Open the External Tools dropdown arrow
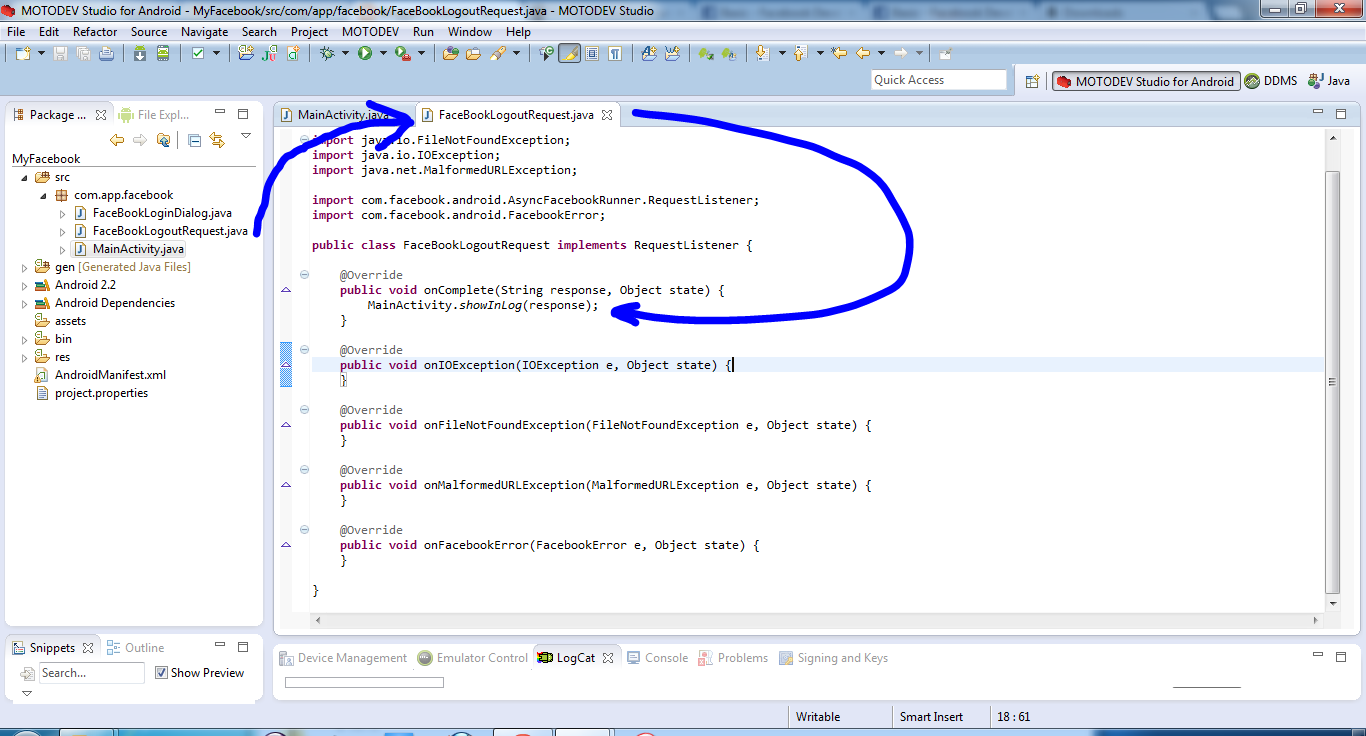Image resolution: width=1366 pixels, height=736 pixels. (x=421, y=53)
